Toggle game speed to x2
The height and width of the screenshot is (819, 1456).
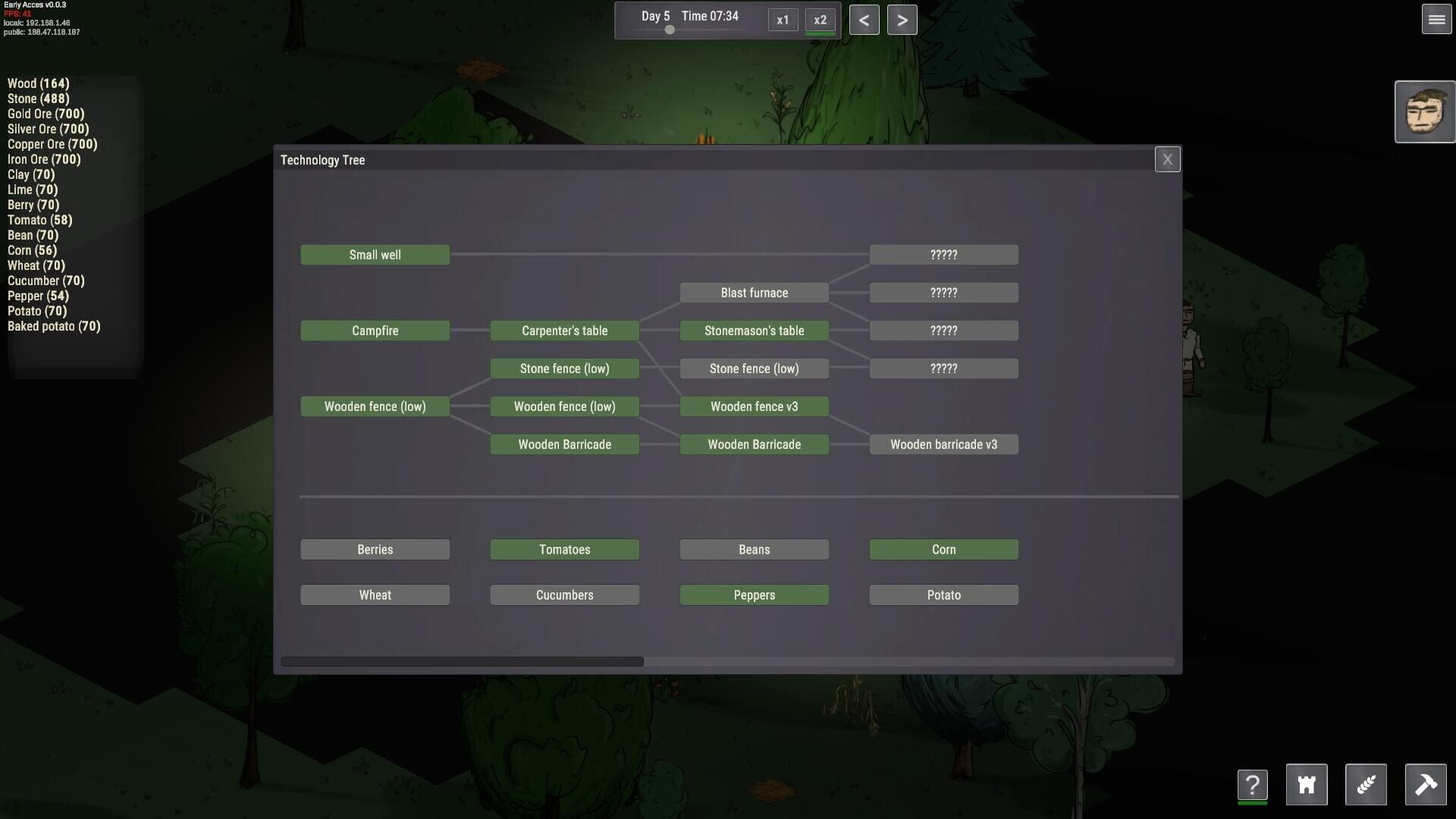coord(820,20)
